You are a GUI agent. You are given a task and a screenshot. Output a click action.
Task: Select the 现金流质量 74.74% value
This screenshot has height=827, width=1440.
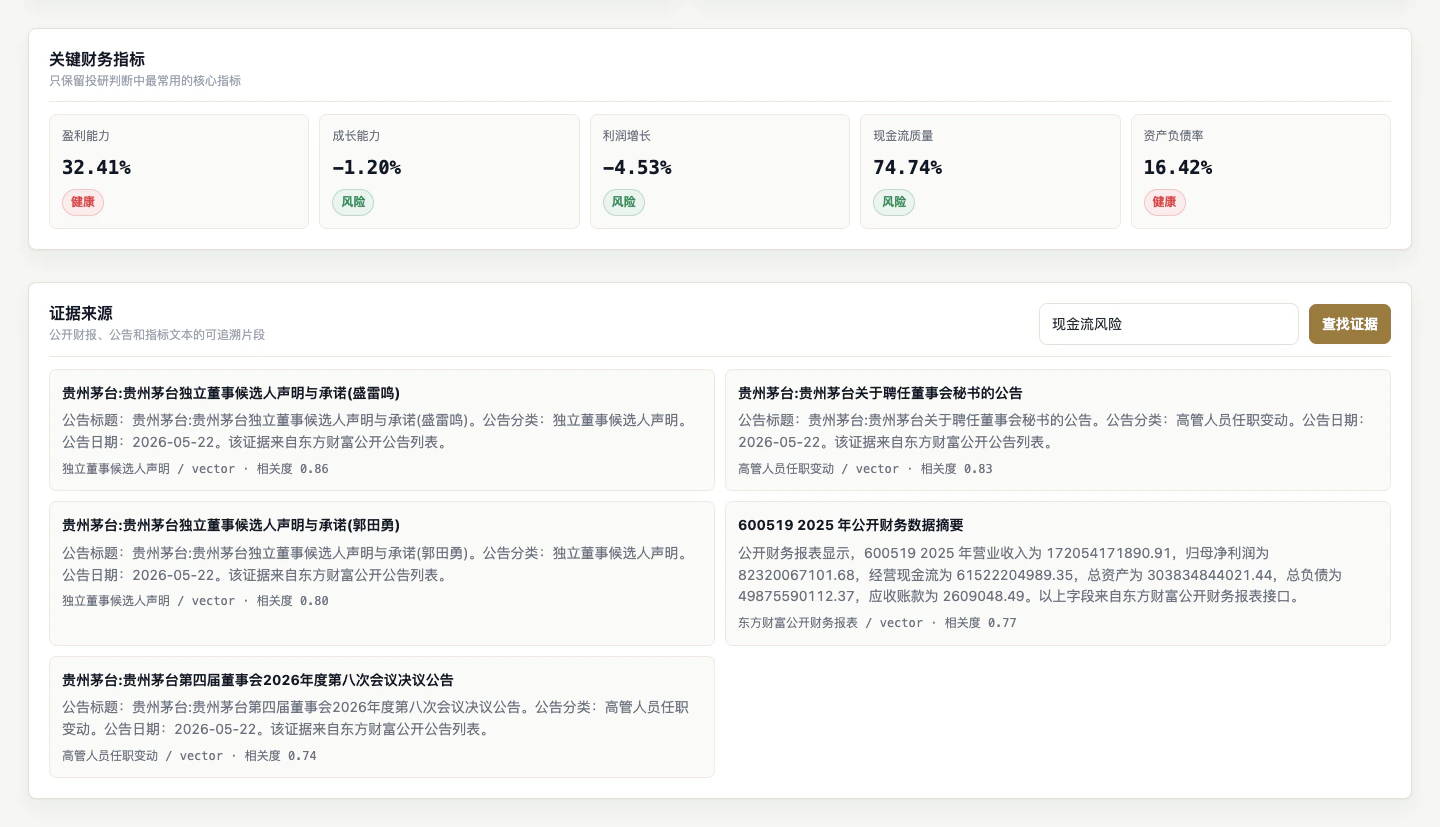[907, 168]
